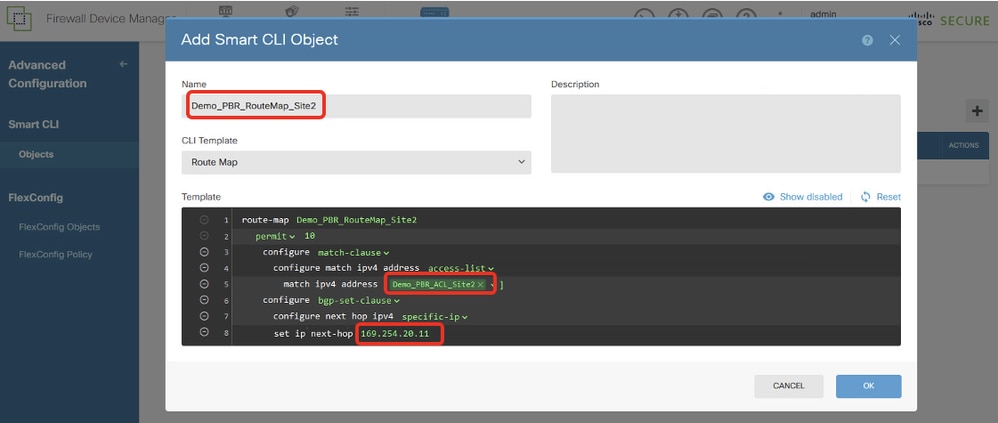Open the match-clause dropdown

[353, 253]
